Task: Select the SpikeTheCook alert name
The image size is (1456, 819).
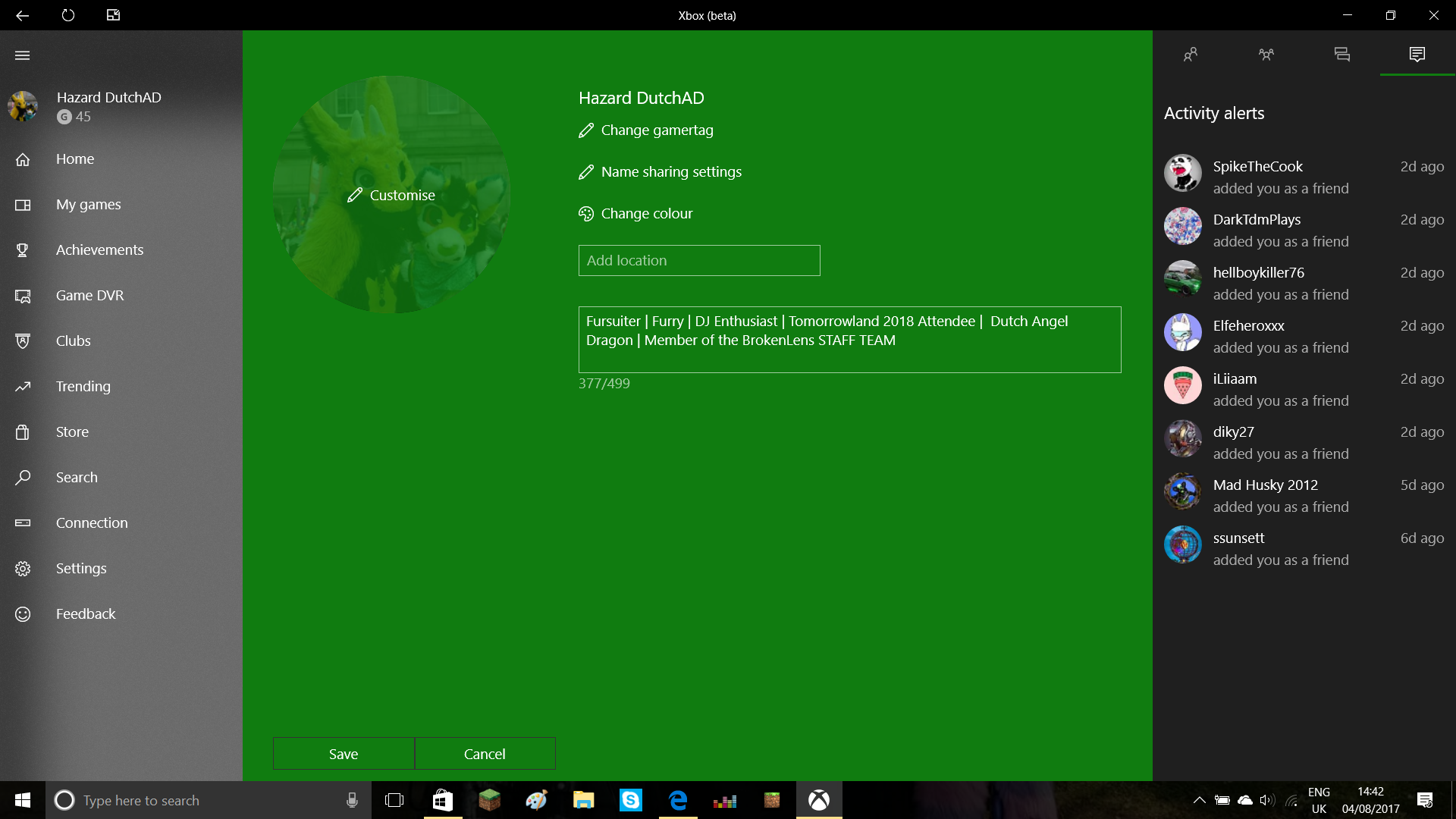Action: [x=1258, y=167]
